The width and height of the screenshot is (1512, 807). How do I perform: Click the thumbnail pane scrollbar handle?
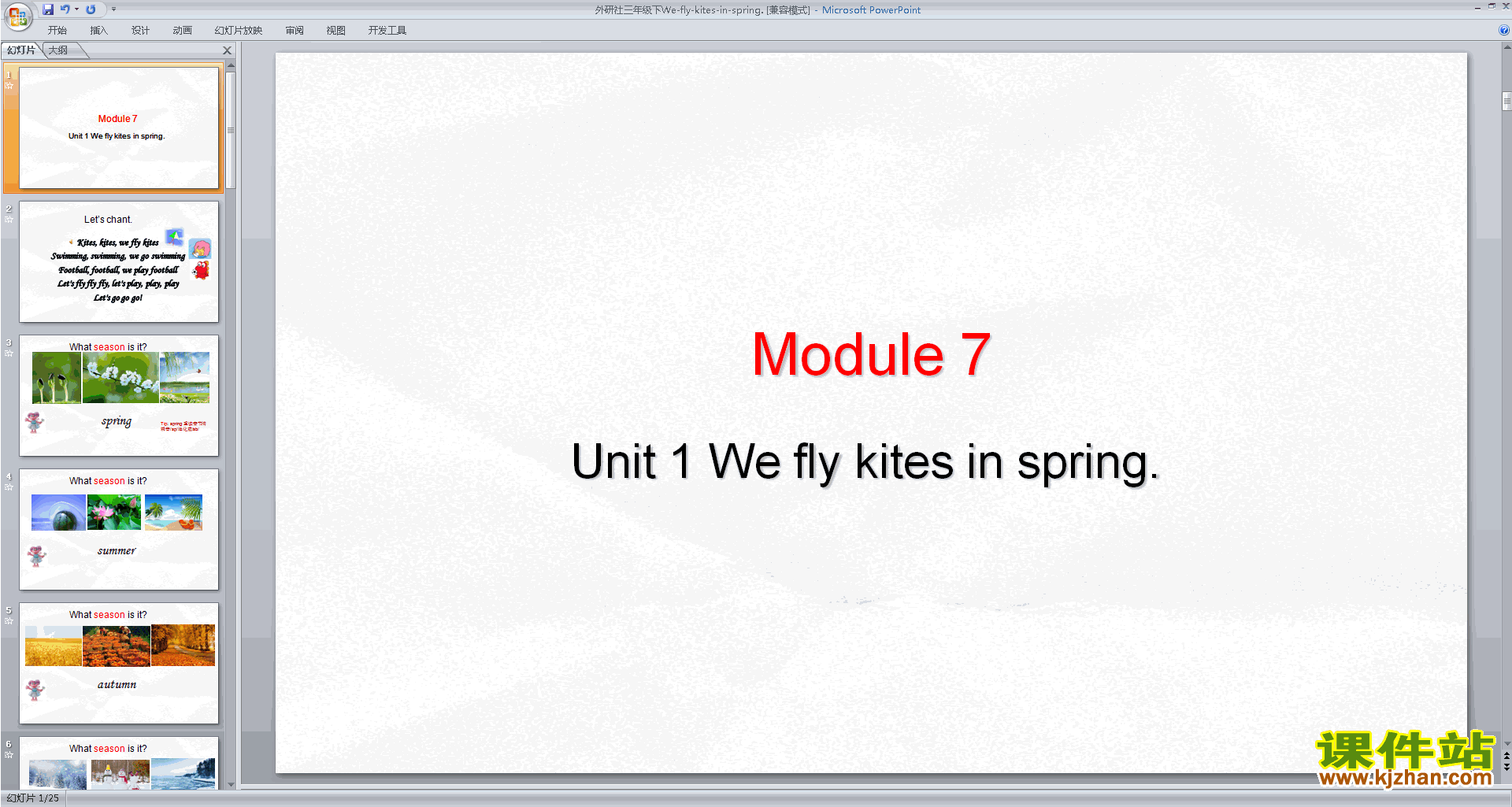point(231,131)
